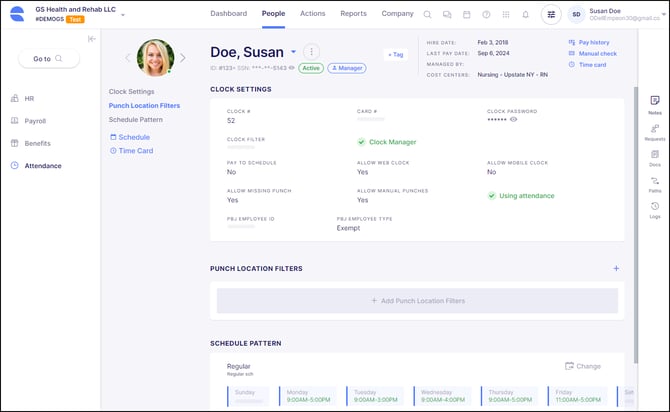Open the calendar icon in top bar

point(467,15)
